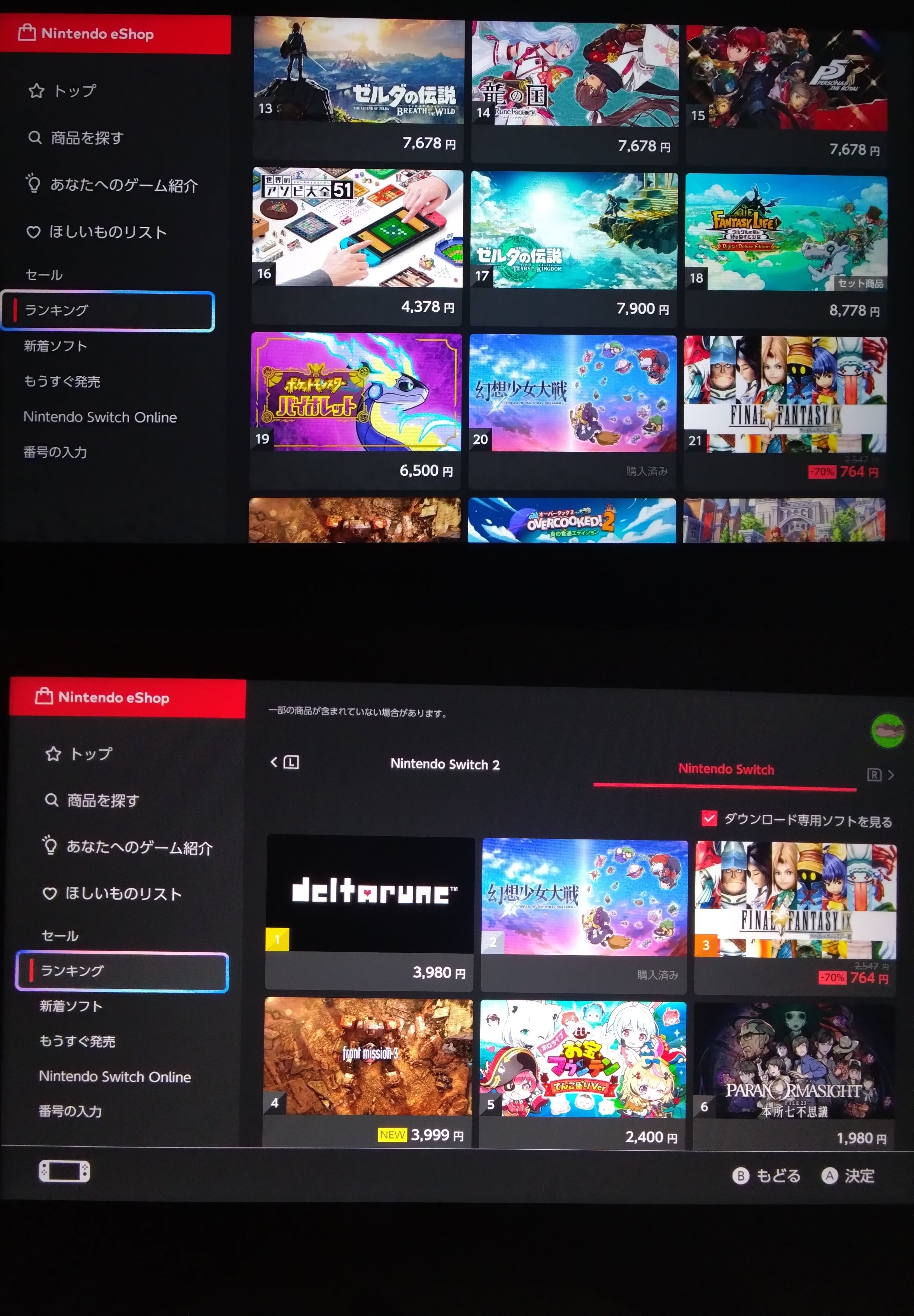914x1316 pixels.
Task: Select ランキング in the lower screen's sidebar
Action: [x=123, y=971]
